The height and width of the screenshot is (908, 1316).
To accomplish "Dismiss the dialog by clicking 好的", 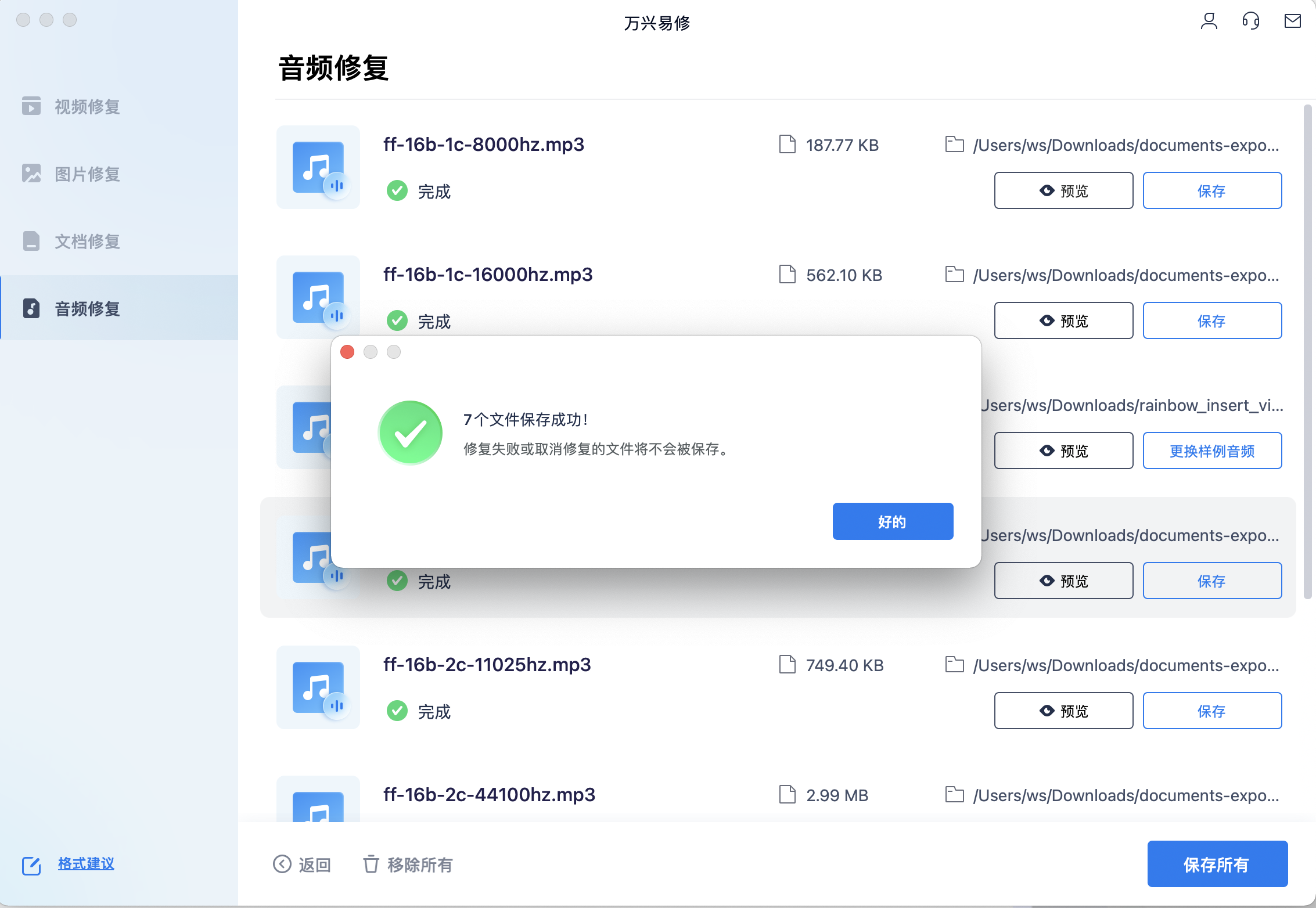I will point(892,521).
